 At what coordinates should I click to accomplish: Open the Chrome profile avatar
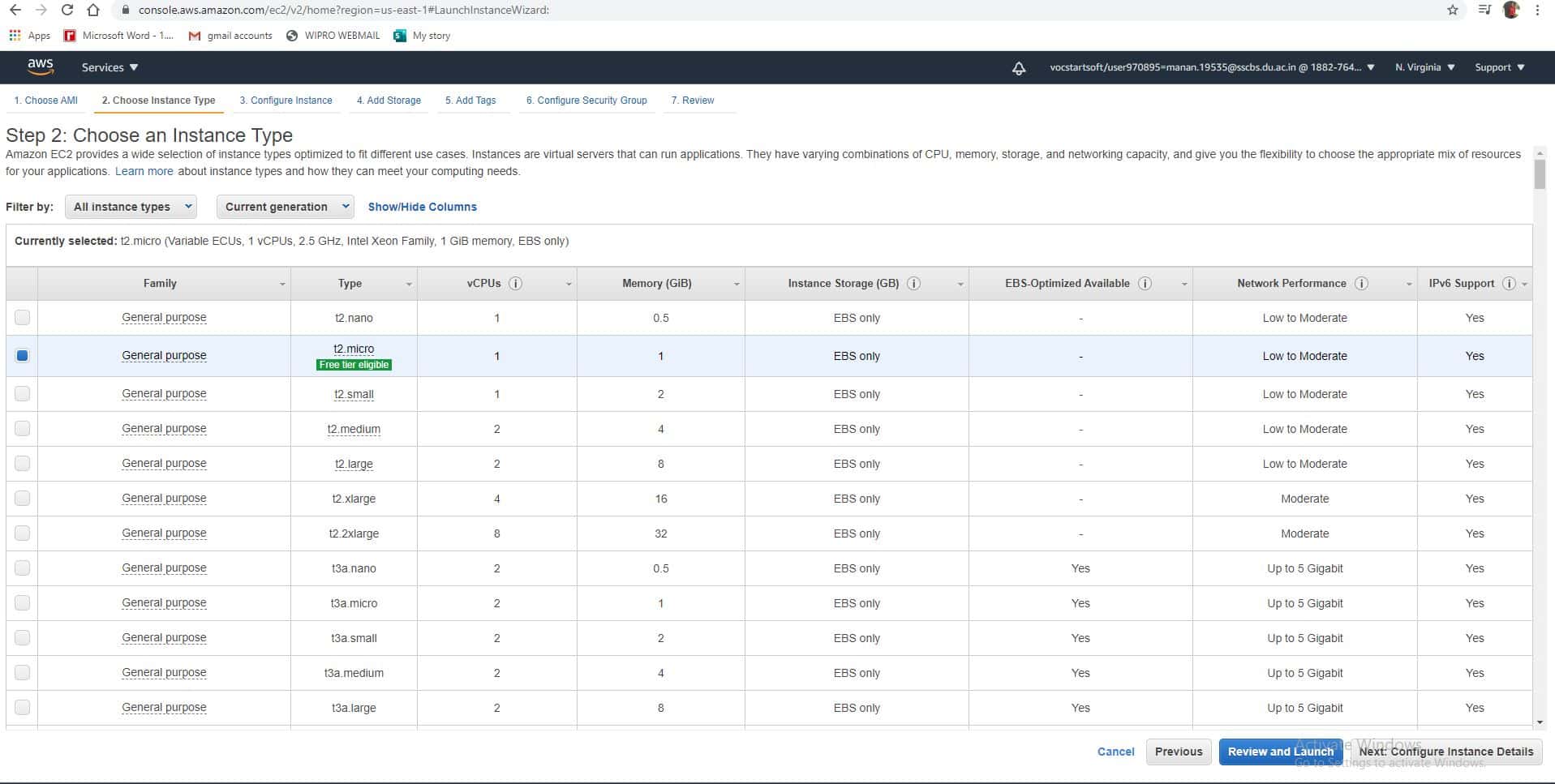1511,10
